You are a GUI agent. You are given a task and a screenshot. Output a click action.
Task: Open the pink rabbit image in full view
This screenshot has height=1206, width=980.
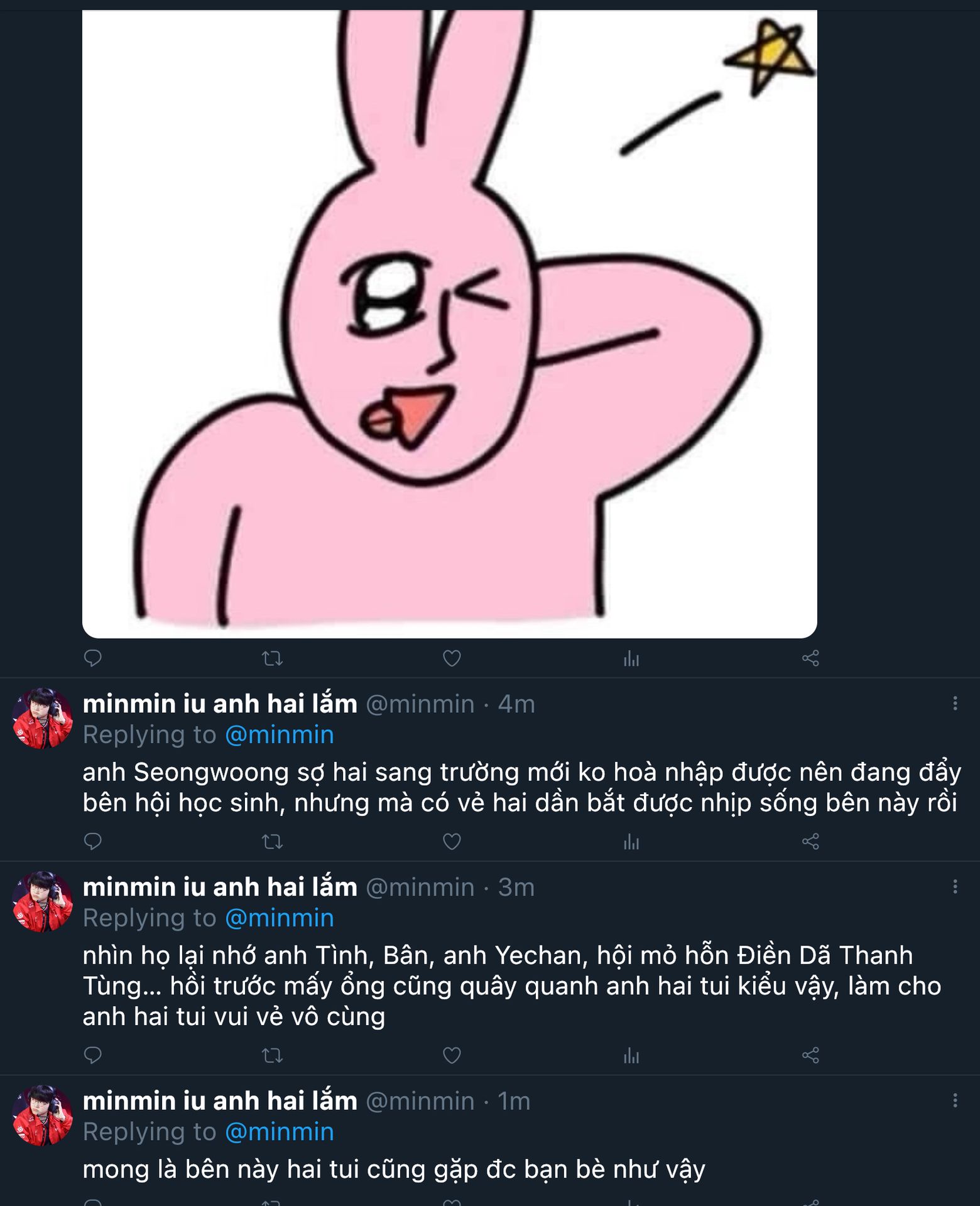[449, 323]
